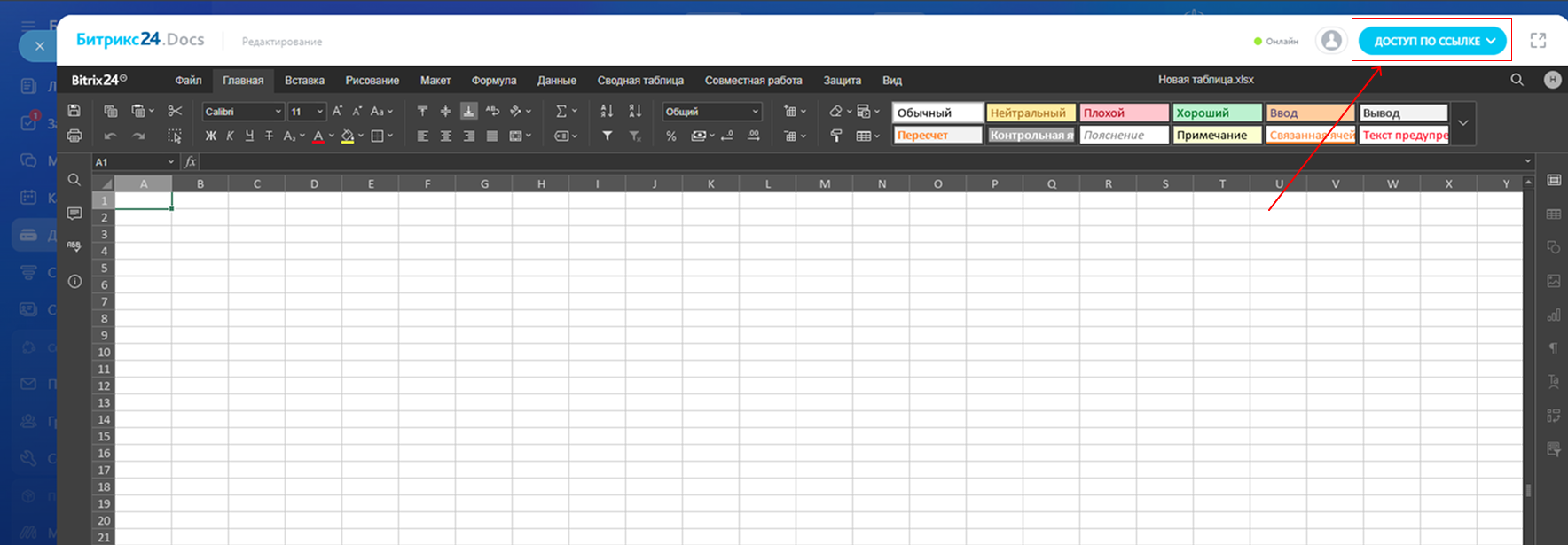The width and height of the screenshot is (1568, 545).
Task: Switch to the Формула tab
Action: coord(494,81)
